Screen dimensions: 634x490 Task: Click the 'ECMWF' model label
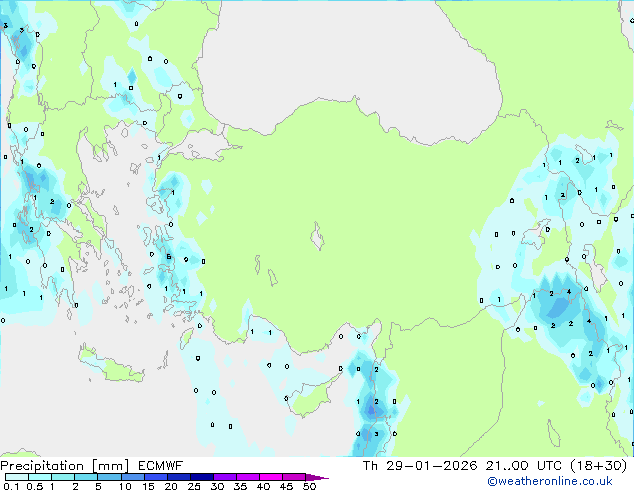(x=161, y=466)
